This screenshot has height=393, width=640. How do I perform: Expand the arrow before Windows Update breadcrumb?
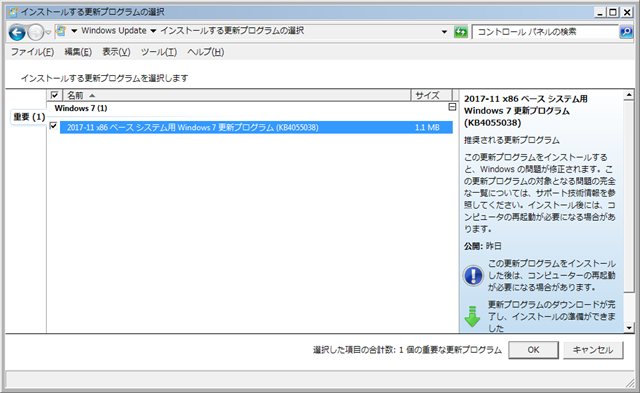(74, 31)
